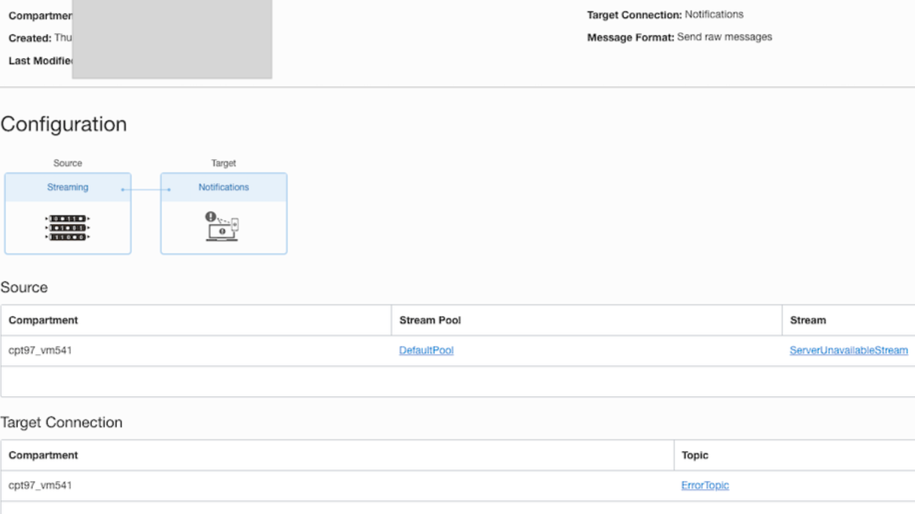
Task: Click the Stream column header
Action: (808, 320)
